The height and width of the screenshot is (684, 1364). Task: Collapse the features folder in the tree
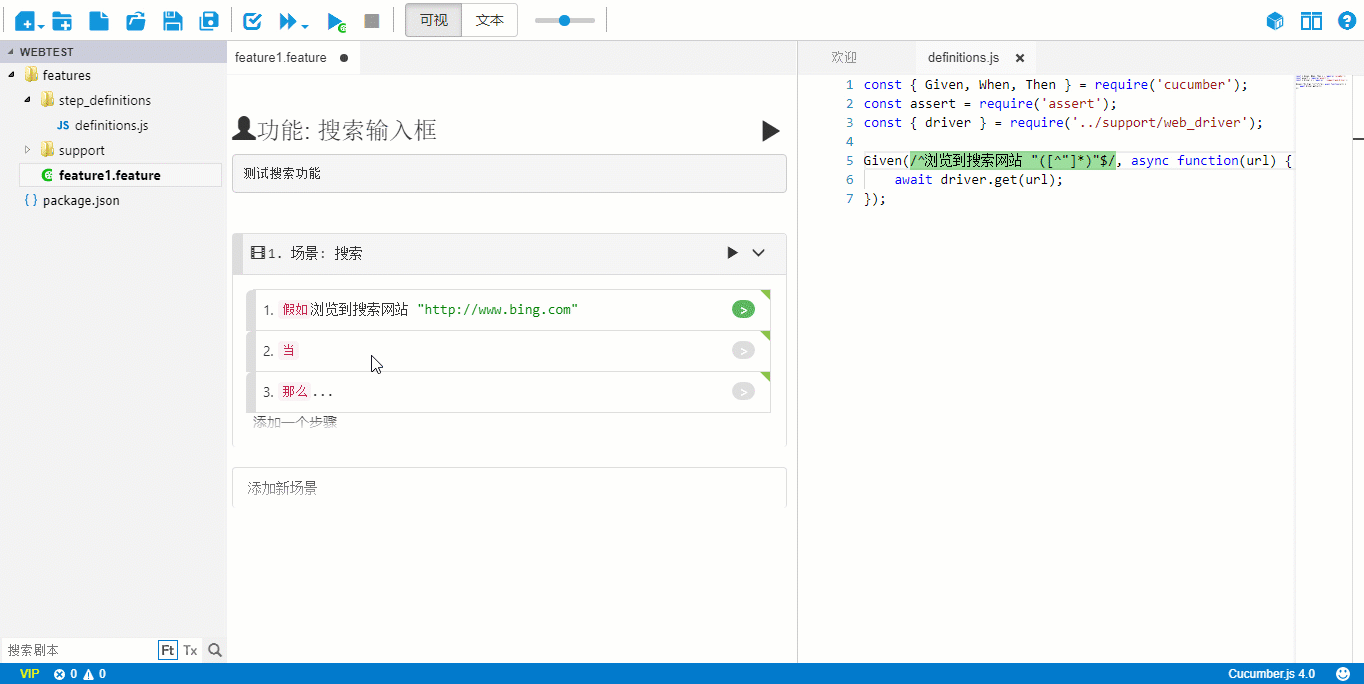tap(11, 75)
